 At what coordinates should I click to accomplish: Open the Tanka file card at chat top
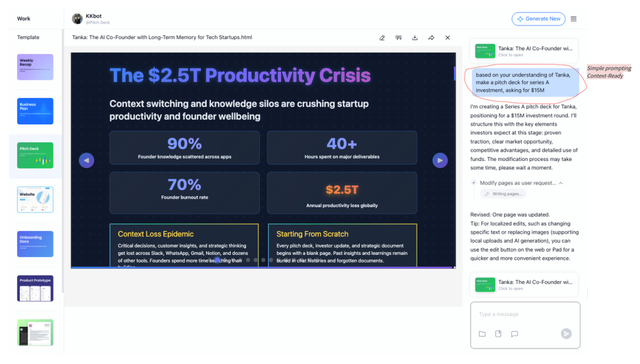coord(524,51)
